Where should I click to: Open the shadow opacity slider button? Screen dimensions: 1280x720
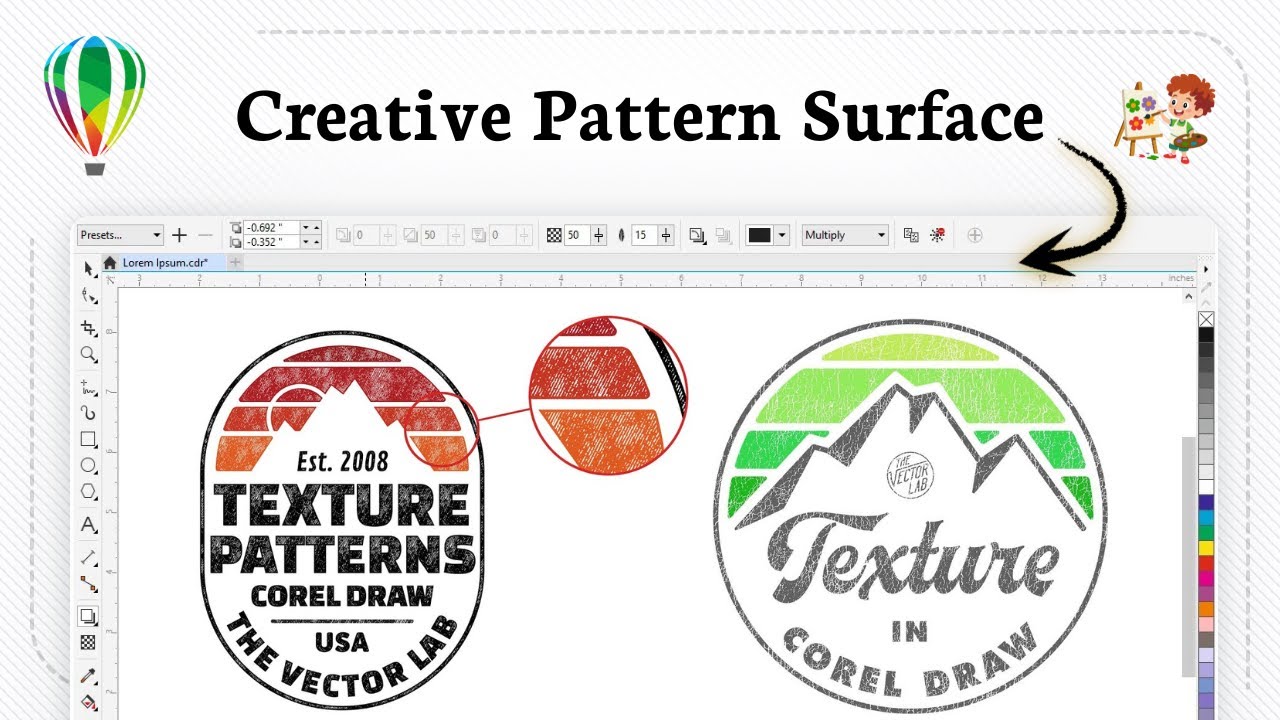599,235
